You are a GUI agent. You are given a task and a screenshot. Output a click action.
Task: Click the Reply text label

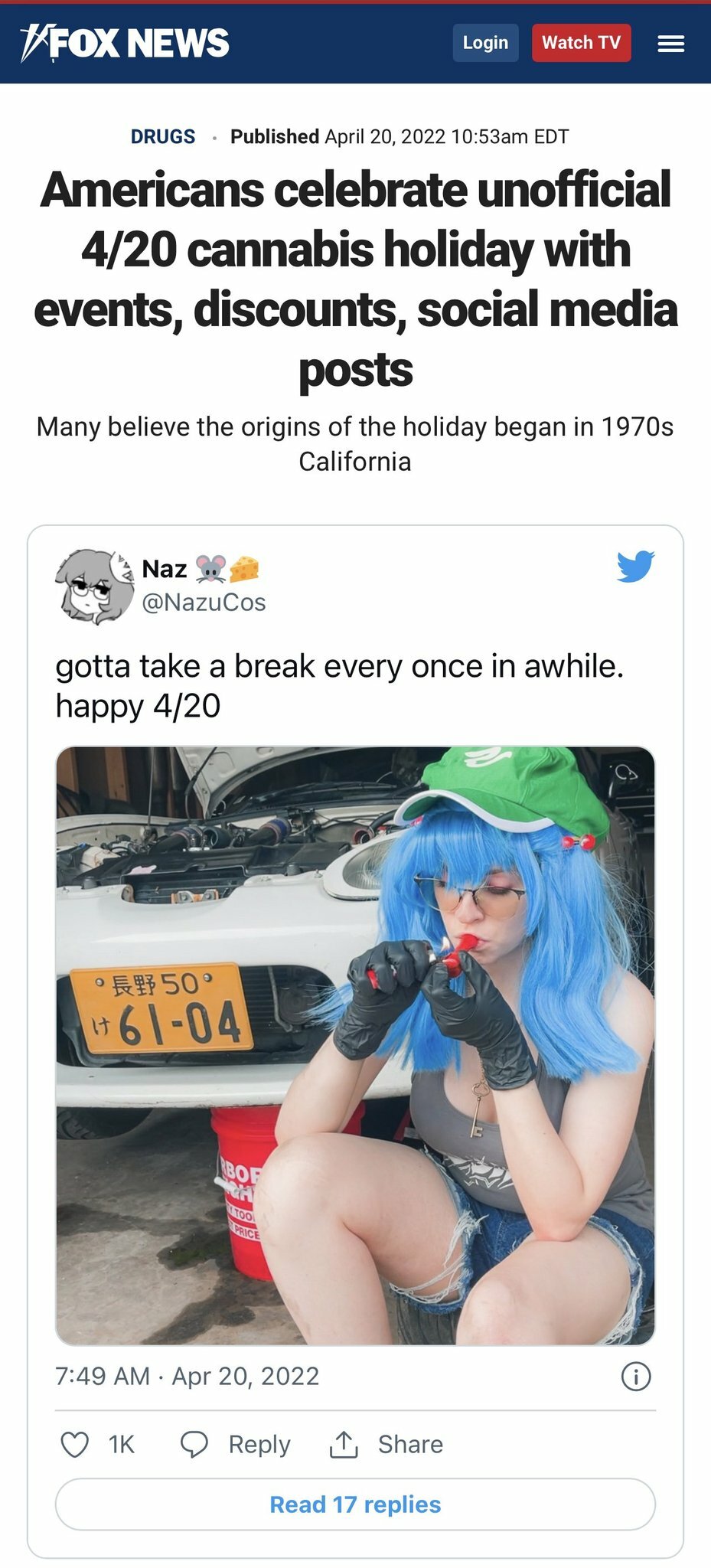click(259, 1445)
